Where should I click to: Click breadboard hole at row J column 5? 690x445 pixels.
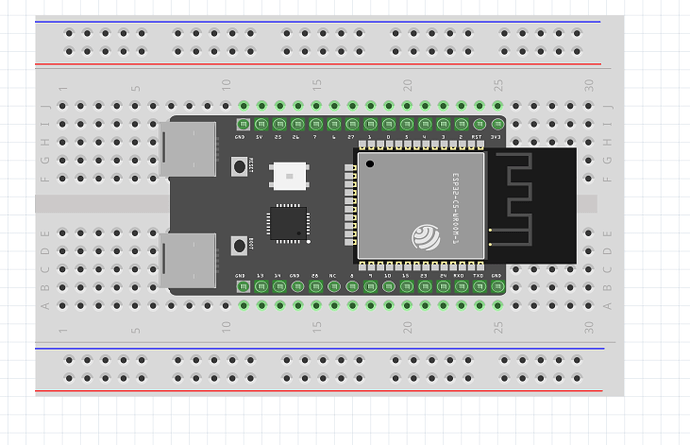click(135, 106)
